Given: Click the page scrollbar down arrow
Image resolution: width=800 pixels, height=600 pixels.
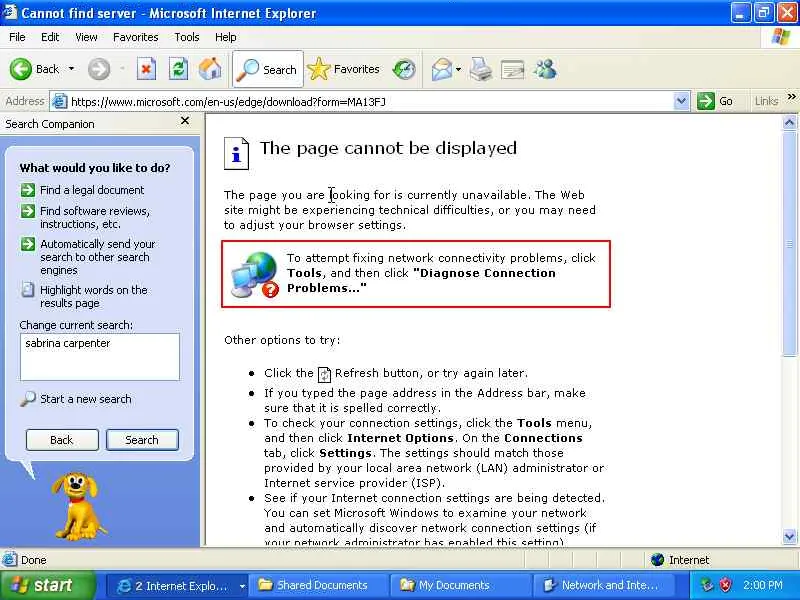Looking at the screenshot, I should click(789, 537).
